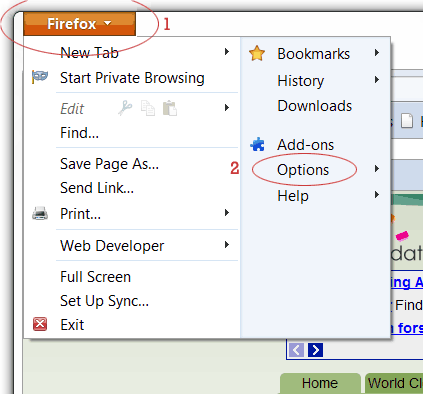Open the Add-ons entry
This screenshot has height=394, width=423.
coord(306,145)
